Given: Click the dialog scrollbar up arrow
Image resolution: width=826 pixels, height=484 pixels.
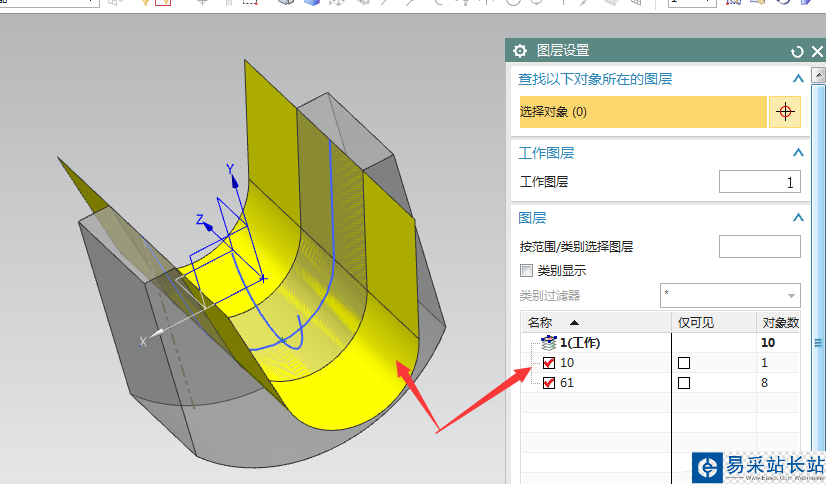Looking at the screenshot, I should click(x=818, y=74).
